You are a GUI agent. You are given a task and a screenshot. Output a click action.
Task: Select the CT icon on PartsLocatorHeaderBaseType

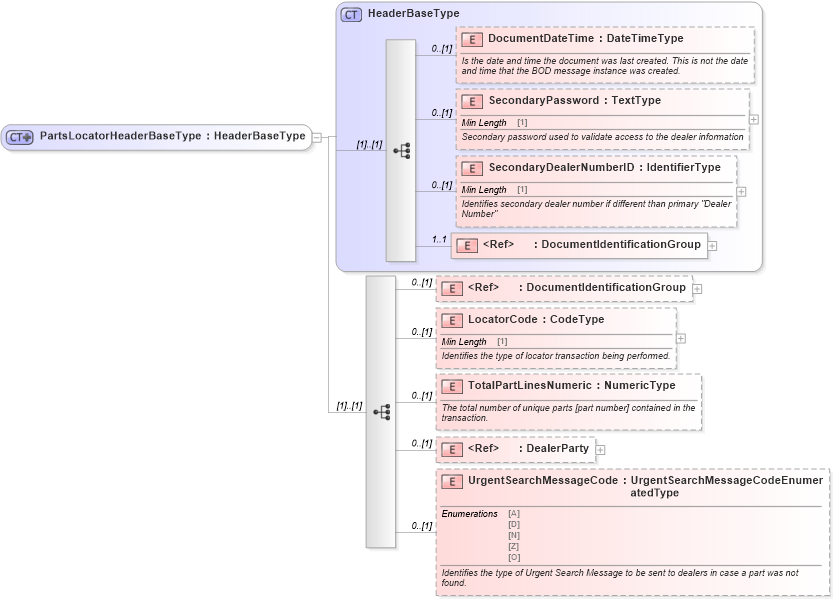19,136
